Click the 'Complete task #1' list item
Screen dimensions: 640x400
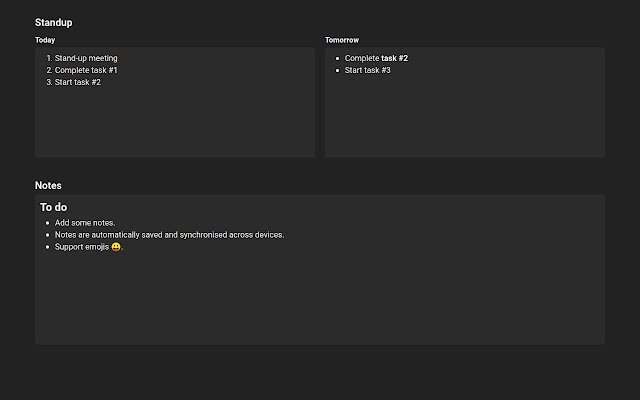click(86, 70)
